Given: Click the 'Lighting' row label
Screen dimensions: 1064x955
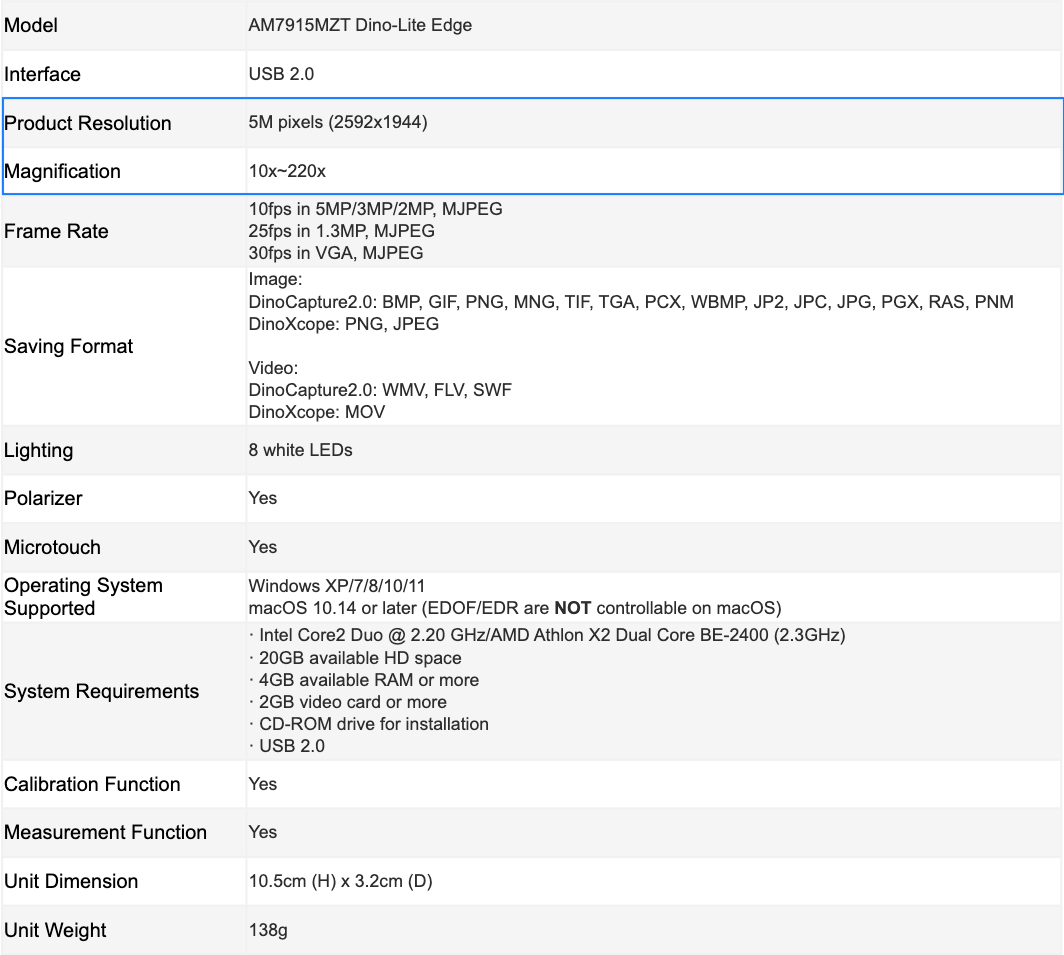Looking at the screenshot, I should click(x=39, y=451).
